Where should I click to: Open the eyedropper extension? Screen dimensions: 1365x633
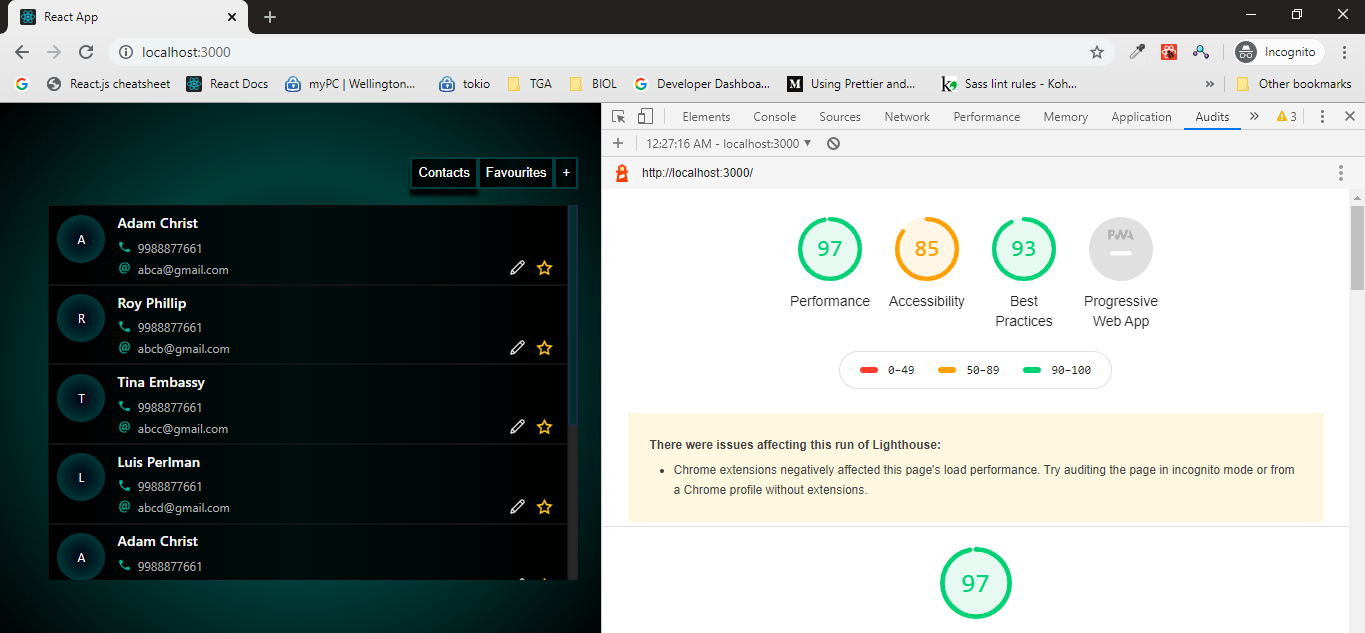coord(1137,52)
